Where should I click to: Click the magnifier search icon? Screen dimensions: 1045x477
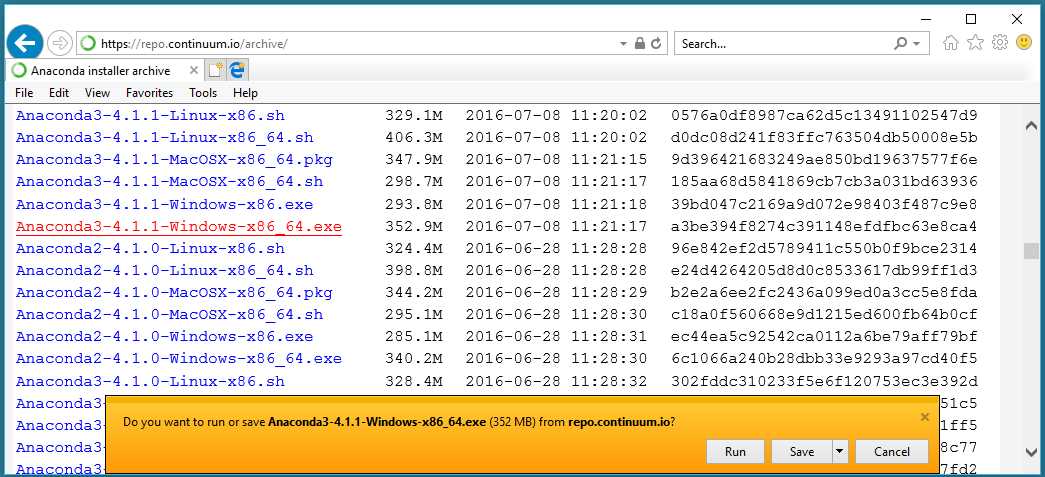tap(900, 43)
